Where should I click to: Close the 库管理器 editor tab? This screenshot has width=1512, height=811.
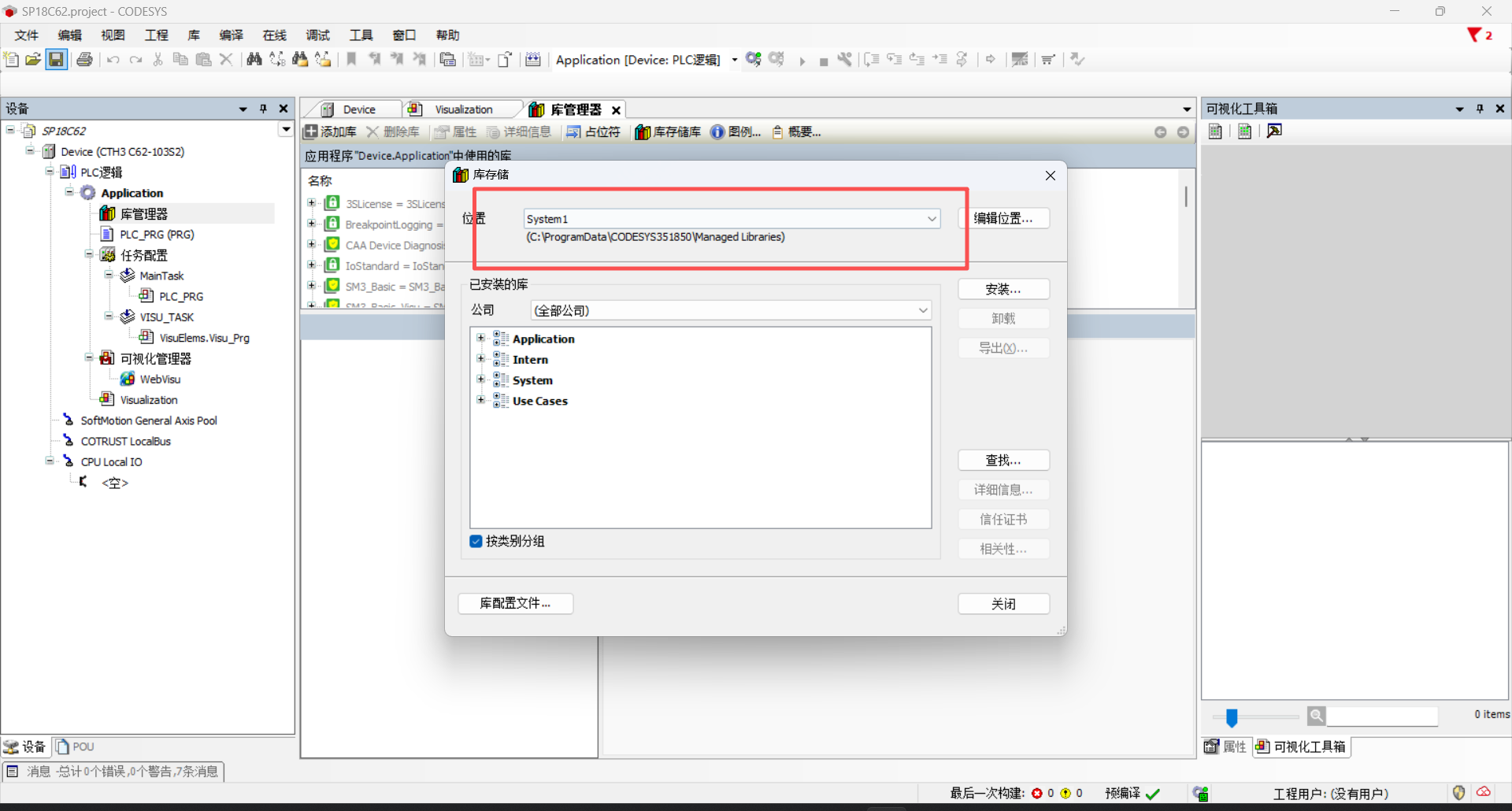(x=616, y=110)
